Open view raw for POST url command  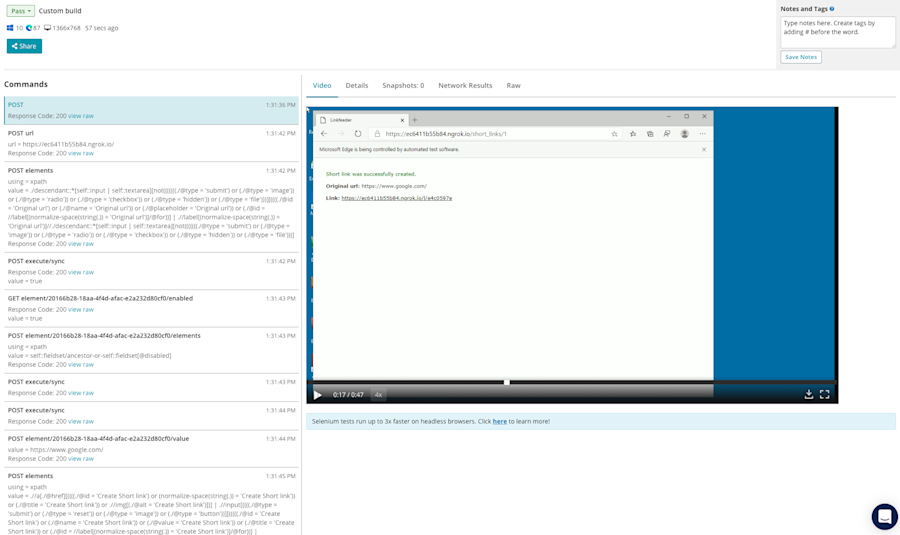coord(81,153)
